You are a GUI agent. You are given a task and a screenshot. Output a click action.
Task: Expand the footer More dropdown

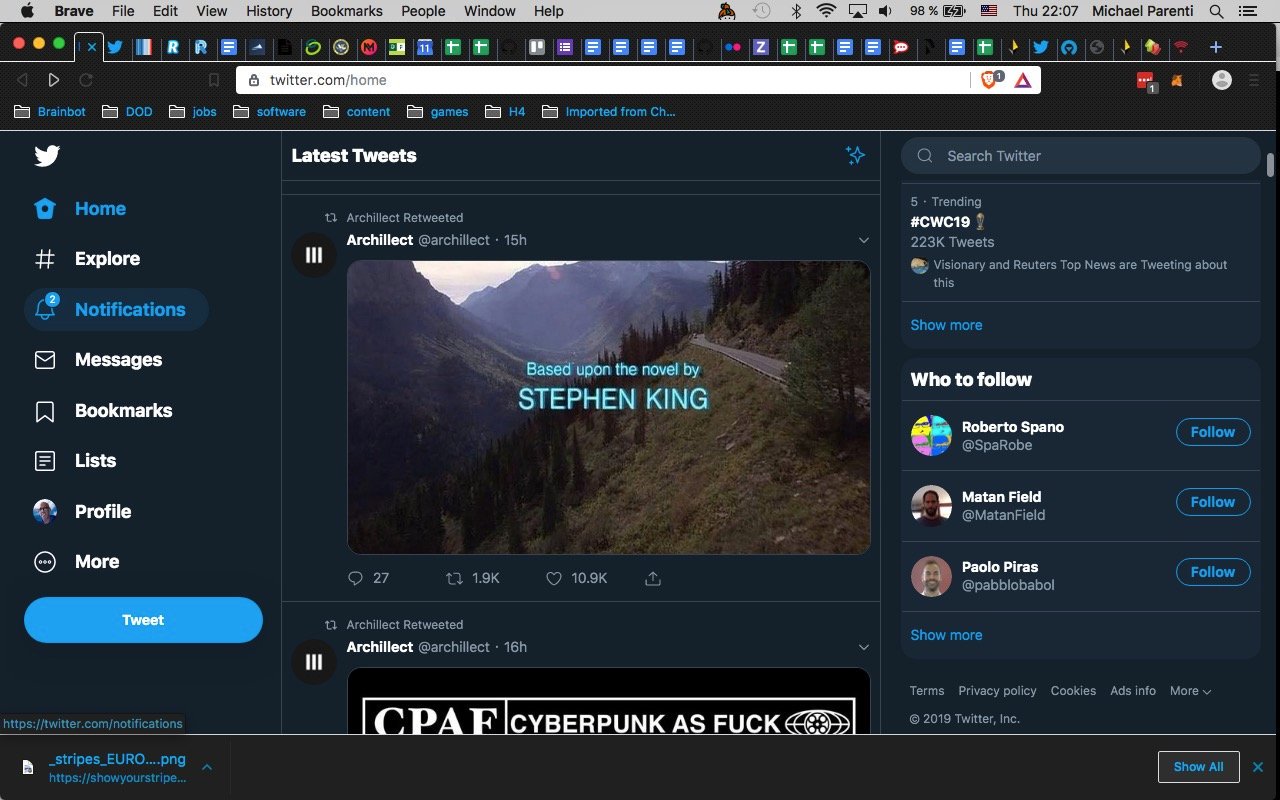1191,691
